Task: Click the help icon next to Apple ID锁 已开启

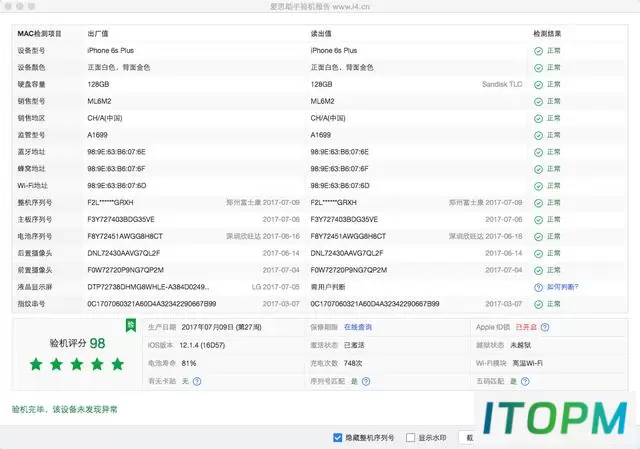Action: point(545,327)
